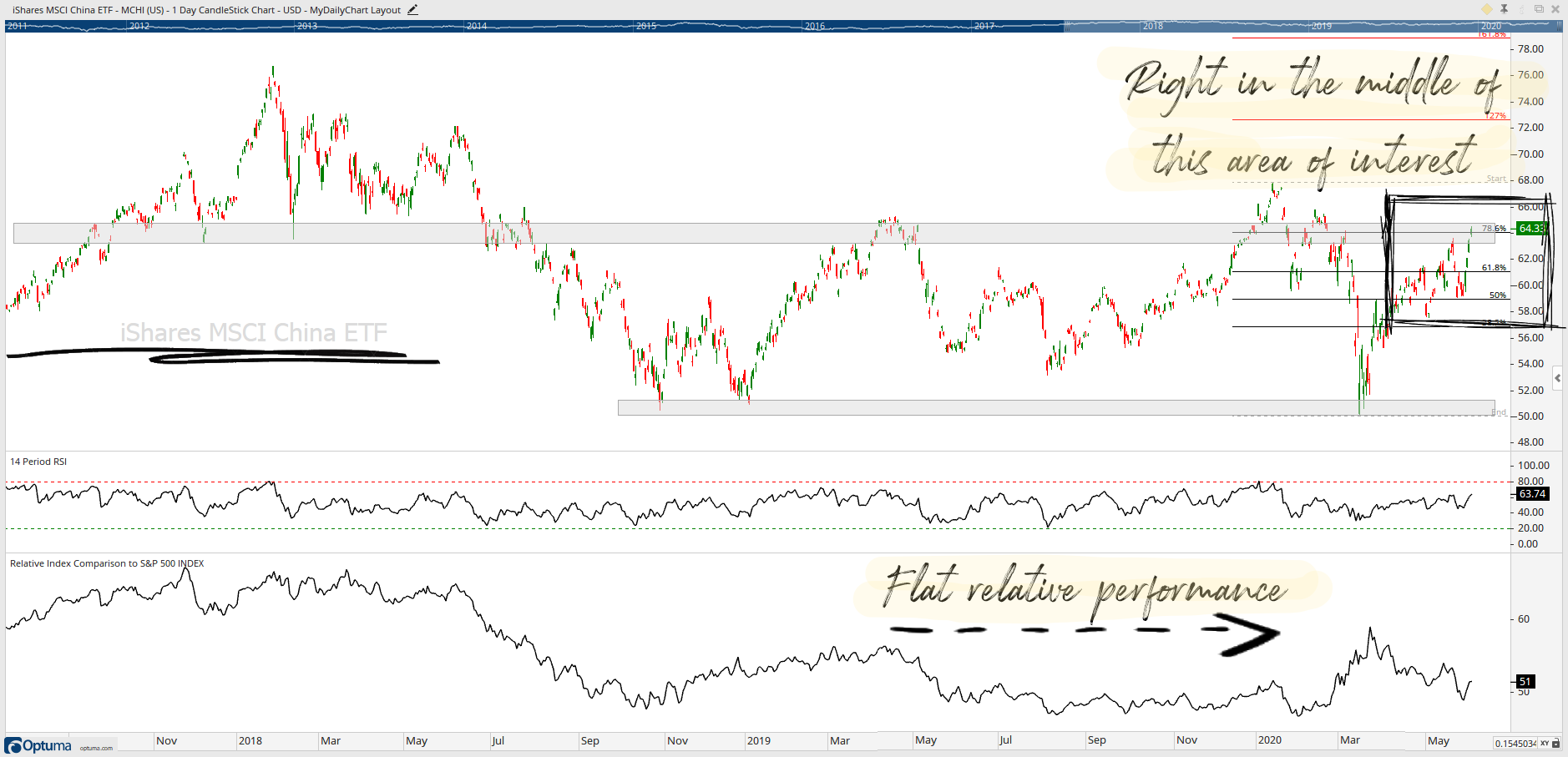Image resolution: width=1568 pixels, height=757 pixels.
Task: Click the right grip handle of overview range bar
Action: point(1559,26)
